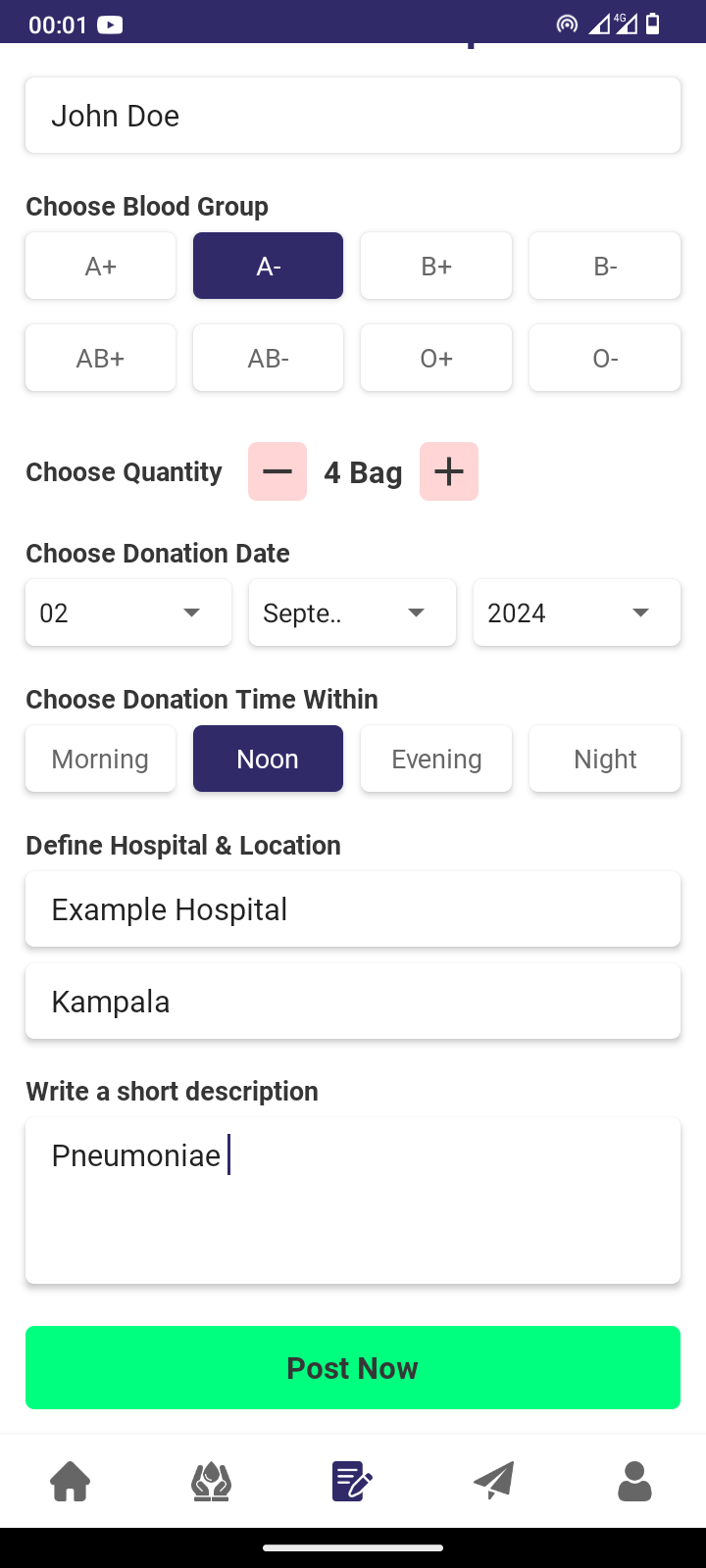The height and width of the screenshot is (1568, 706).
Task: Select the A+ blood group
Action: tap(101, 266)
